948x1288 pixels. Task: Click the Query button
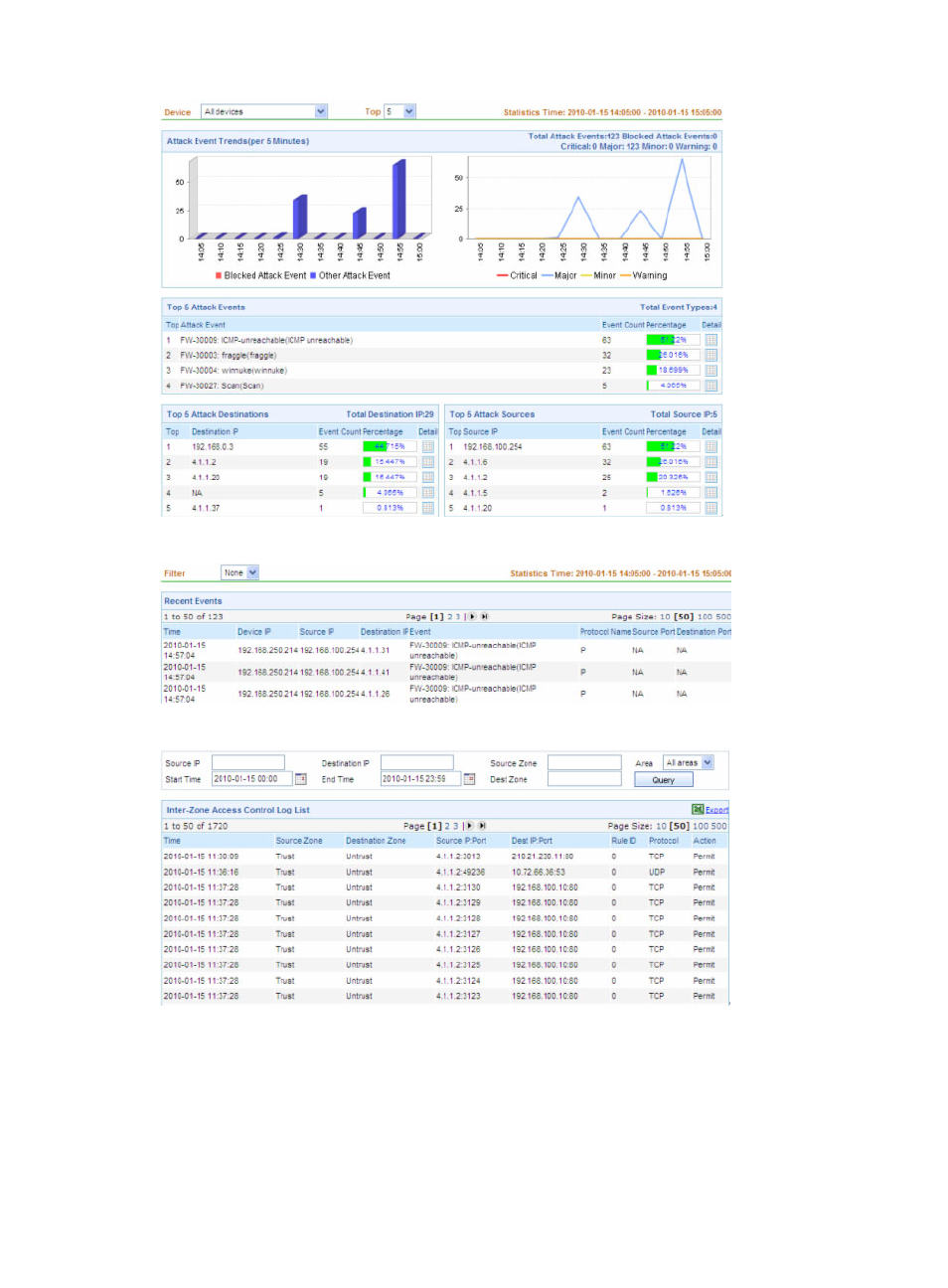(663, 780)
